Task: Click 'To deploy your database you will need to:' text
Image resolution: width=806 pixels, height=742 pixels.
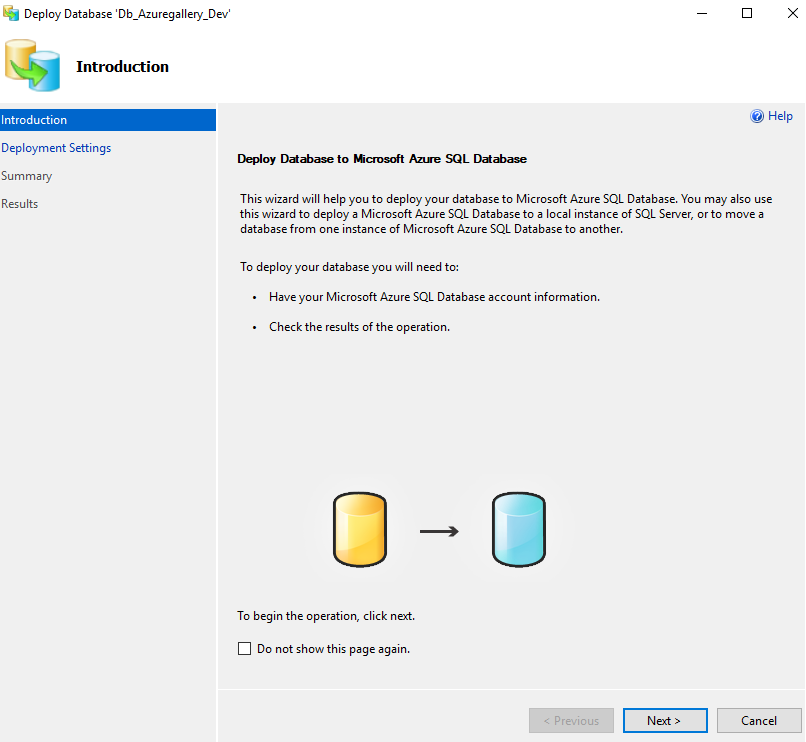Action: 350,267
